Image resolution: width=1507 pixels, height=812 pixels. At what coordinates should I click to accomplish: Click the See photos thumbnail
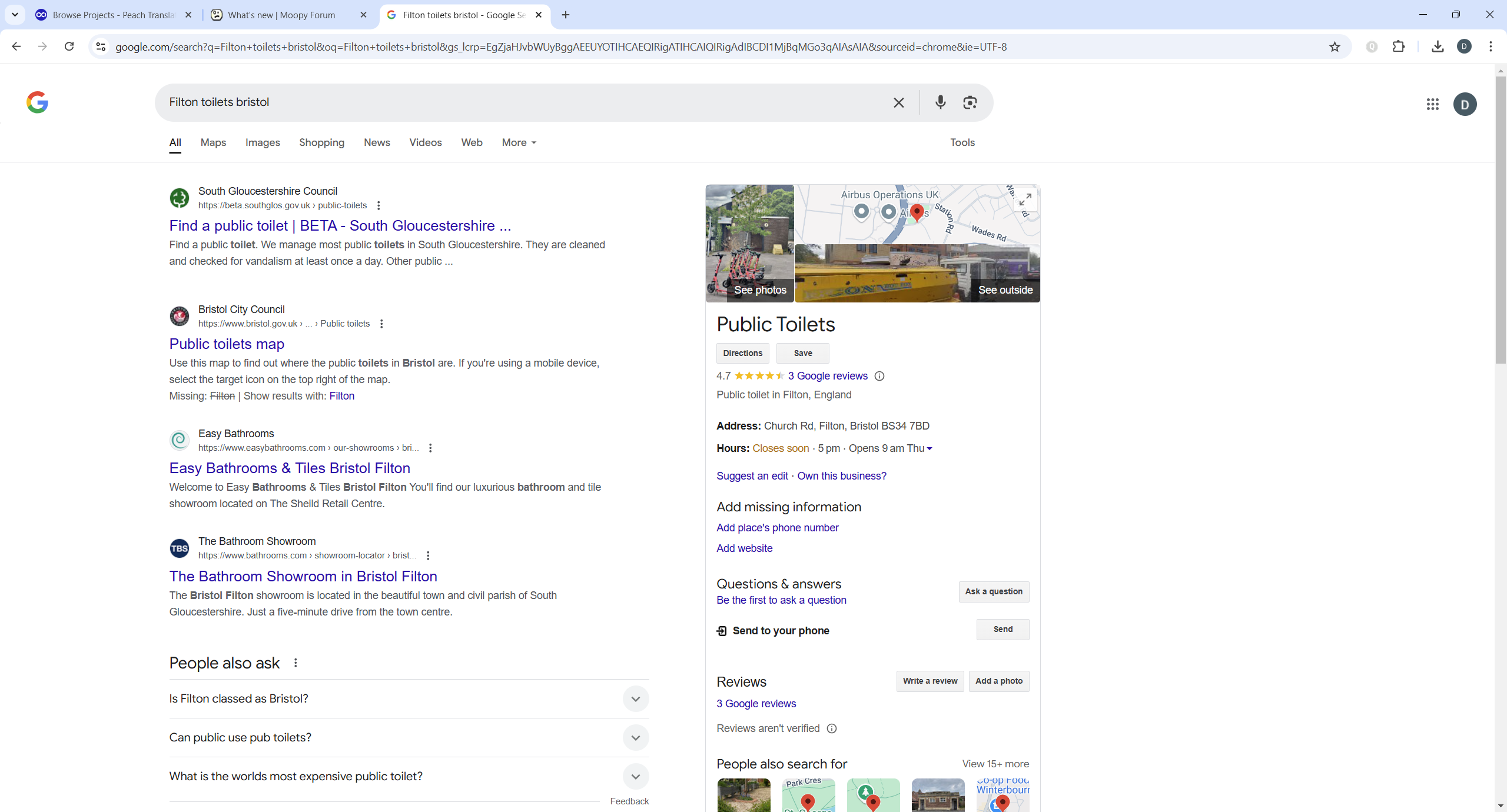pyautogui.click(x=749, y=244)
